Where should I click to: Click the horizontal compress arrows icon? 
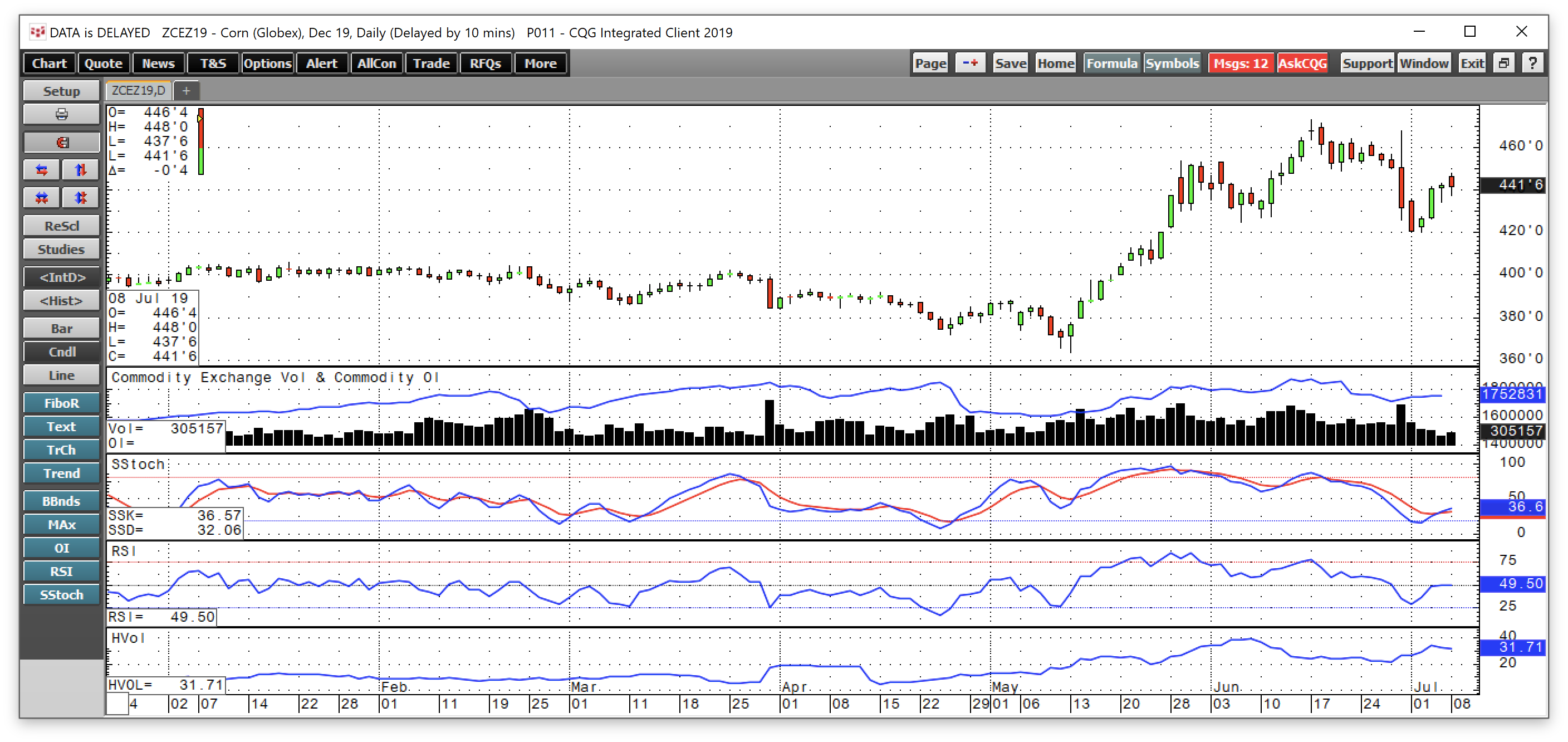[42, 197]
